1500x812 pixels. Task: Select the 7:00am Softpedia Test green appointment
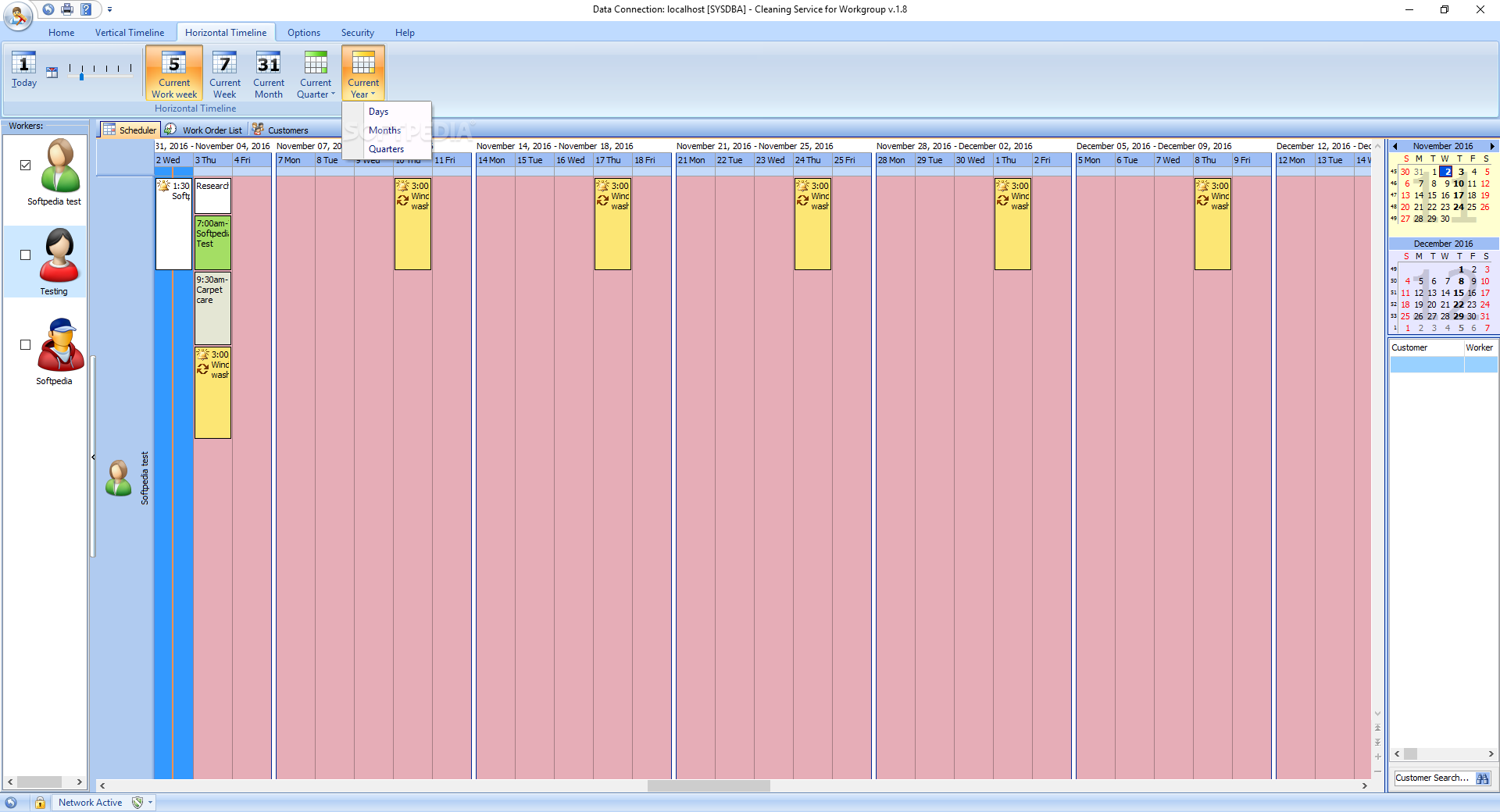coord(212,243)
